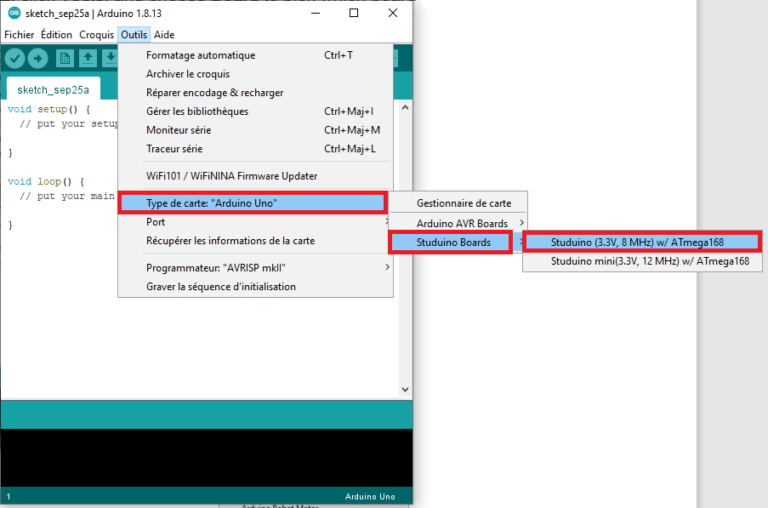
Task: Click the Open sketch toolbar icon
Action: [88, 58]
